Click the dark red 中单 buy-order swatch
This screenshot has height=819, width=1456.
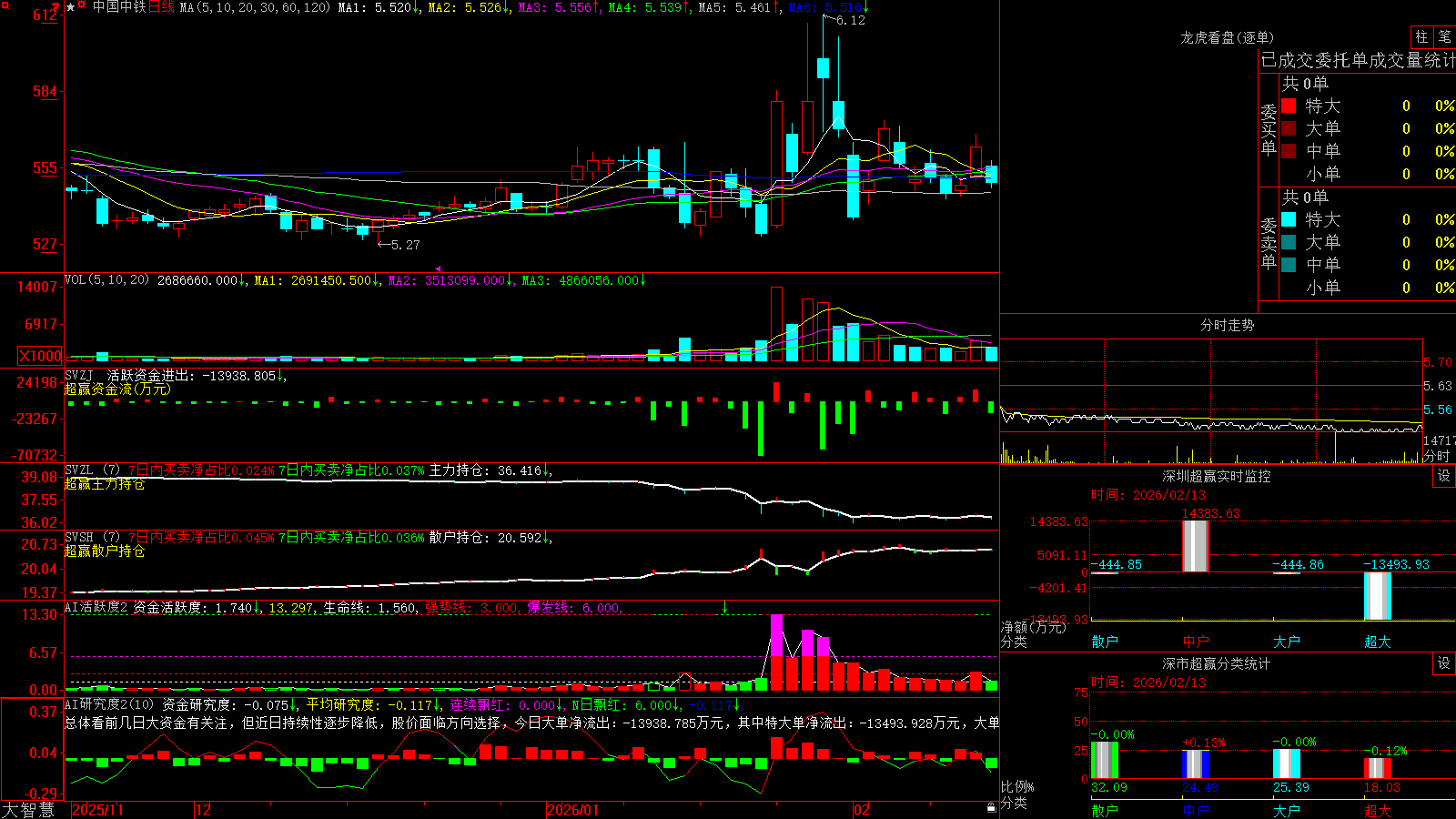1289,151
